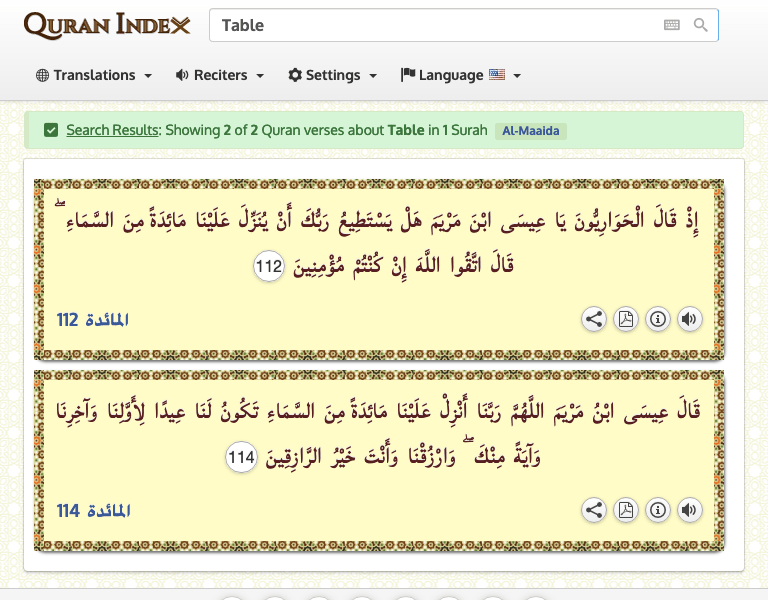Expand the Translations dropdown
The height and width of the screenshot is (600, 768).
click(x=94, y=75)
